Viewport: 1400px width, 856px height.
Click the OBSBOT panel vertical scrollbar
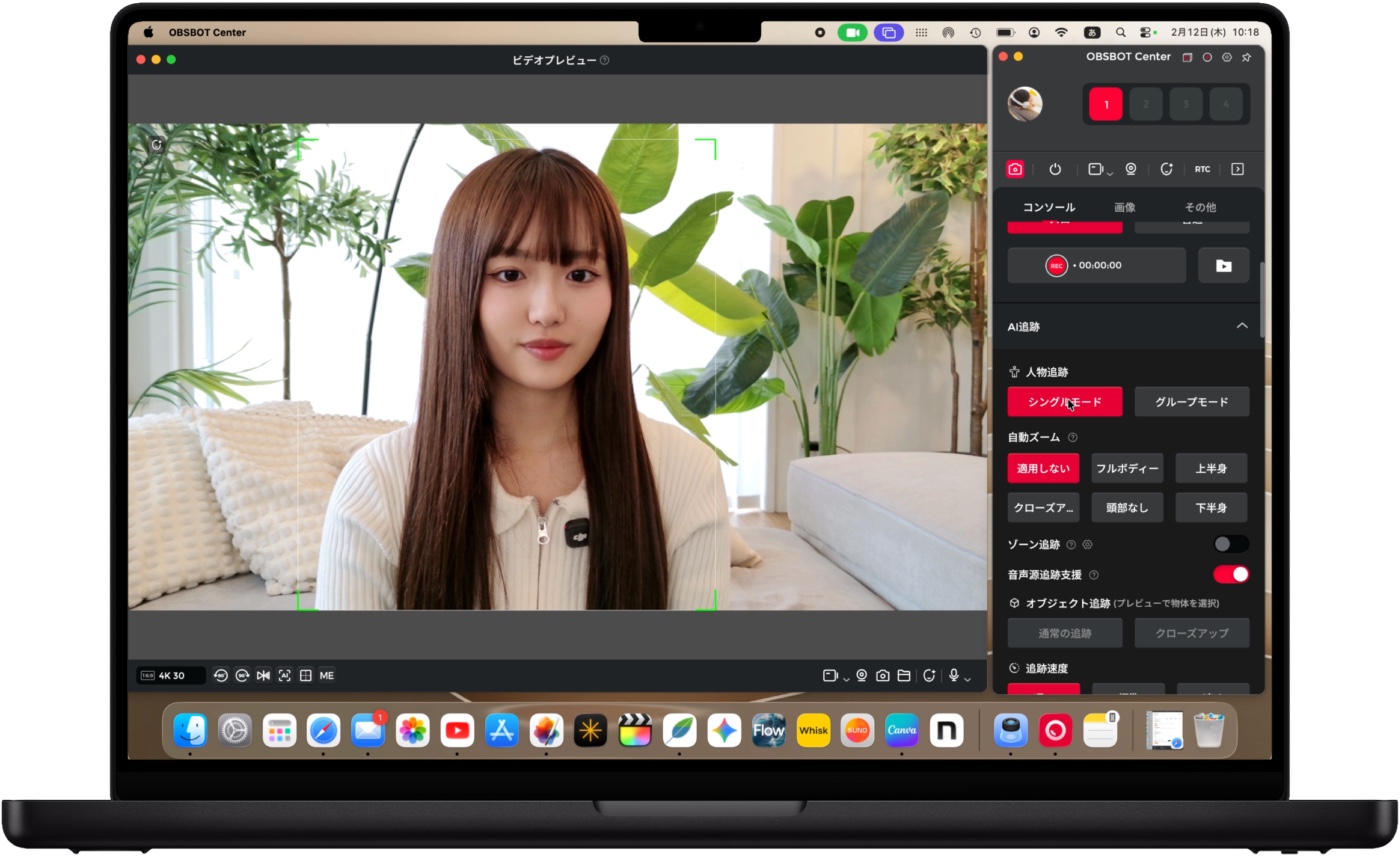click(x=1261, y=300)
